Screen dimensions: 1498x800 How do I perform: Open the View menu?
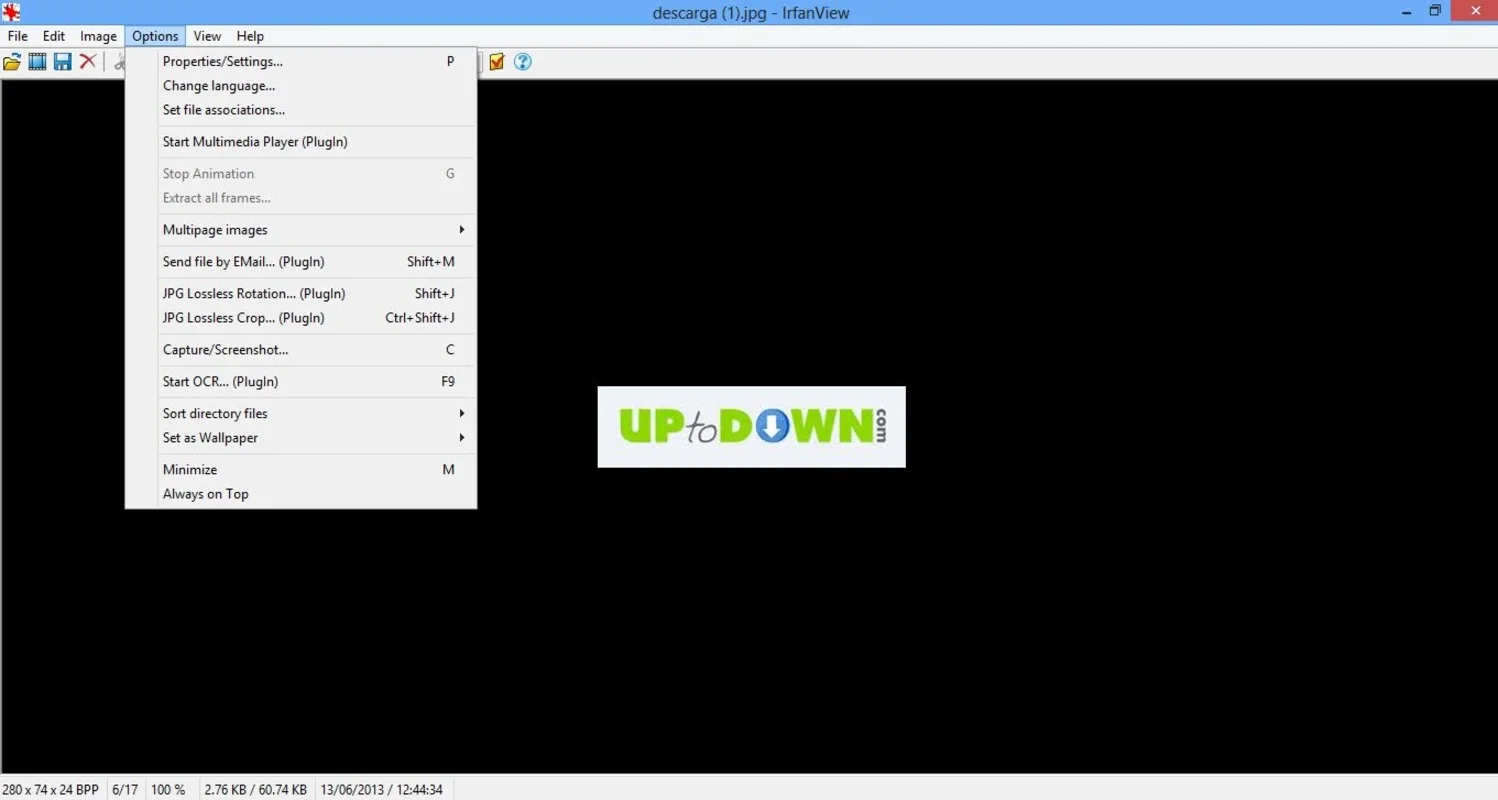(207, 36)
